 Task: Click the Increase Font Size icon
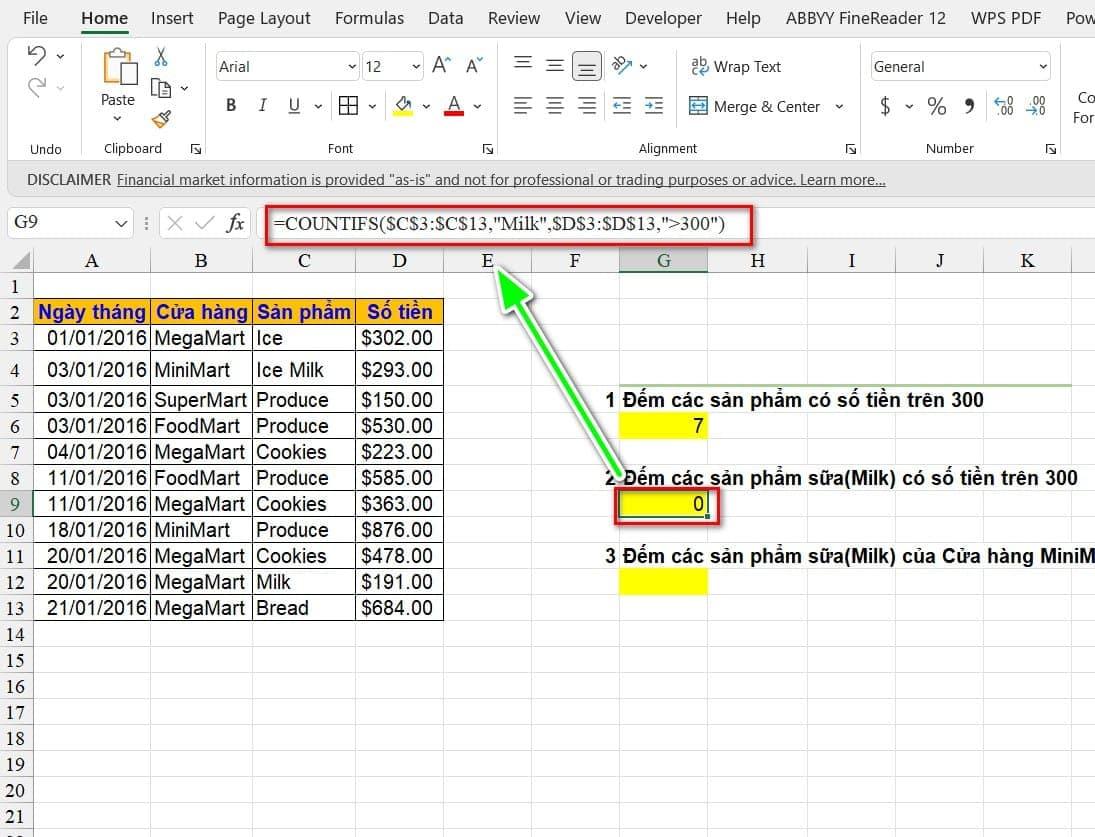click(441, 67)
